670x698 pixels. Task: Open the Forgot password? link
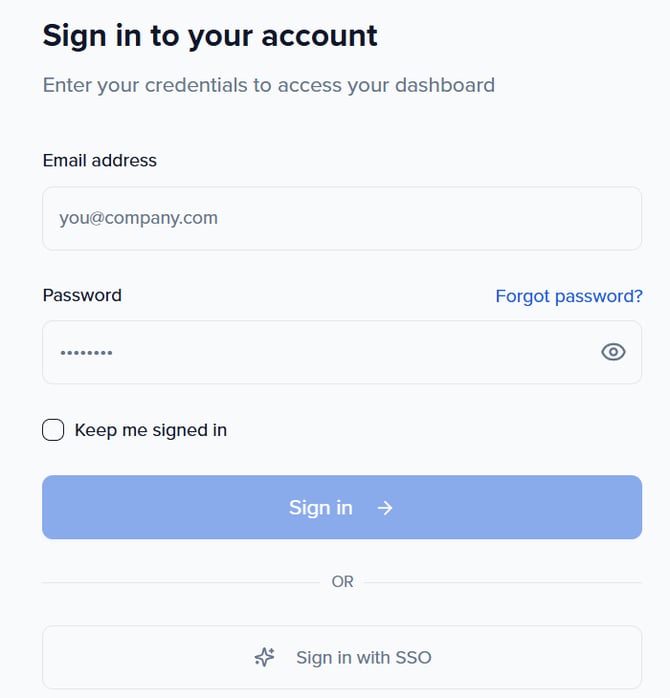coord(568,296)
